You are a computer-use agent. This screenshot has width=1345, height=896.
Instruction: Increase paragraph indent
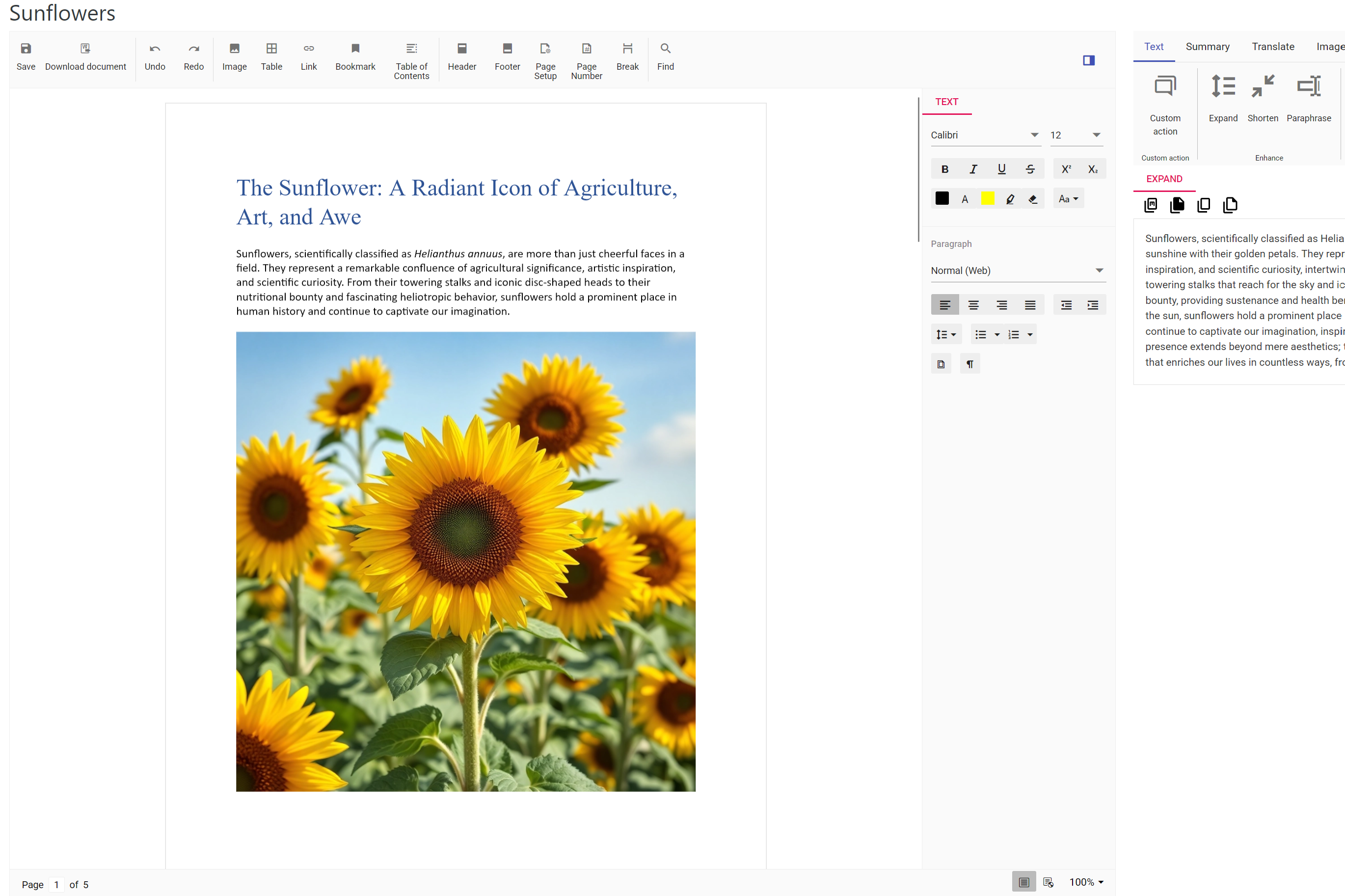click(1093, 305)
